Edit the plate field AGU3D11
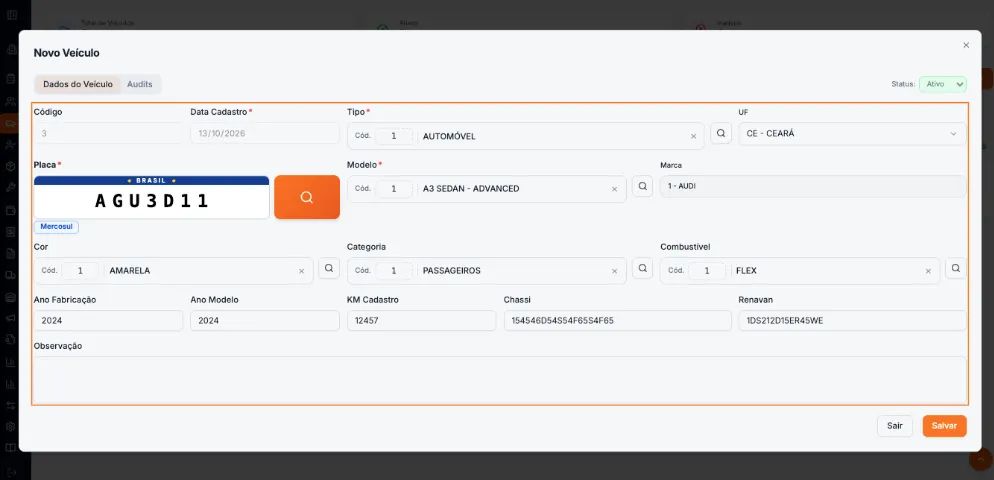Viewport: 994px width, 480px height. coord(152,201)
